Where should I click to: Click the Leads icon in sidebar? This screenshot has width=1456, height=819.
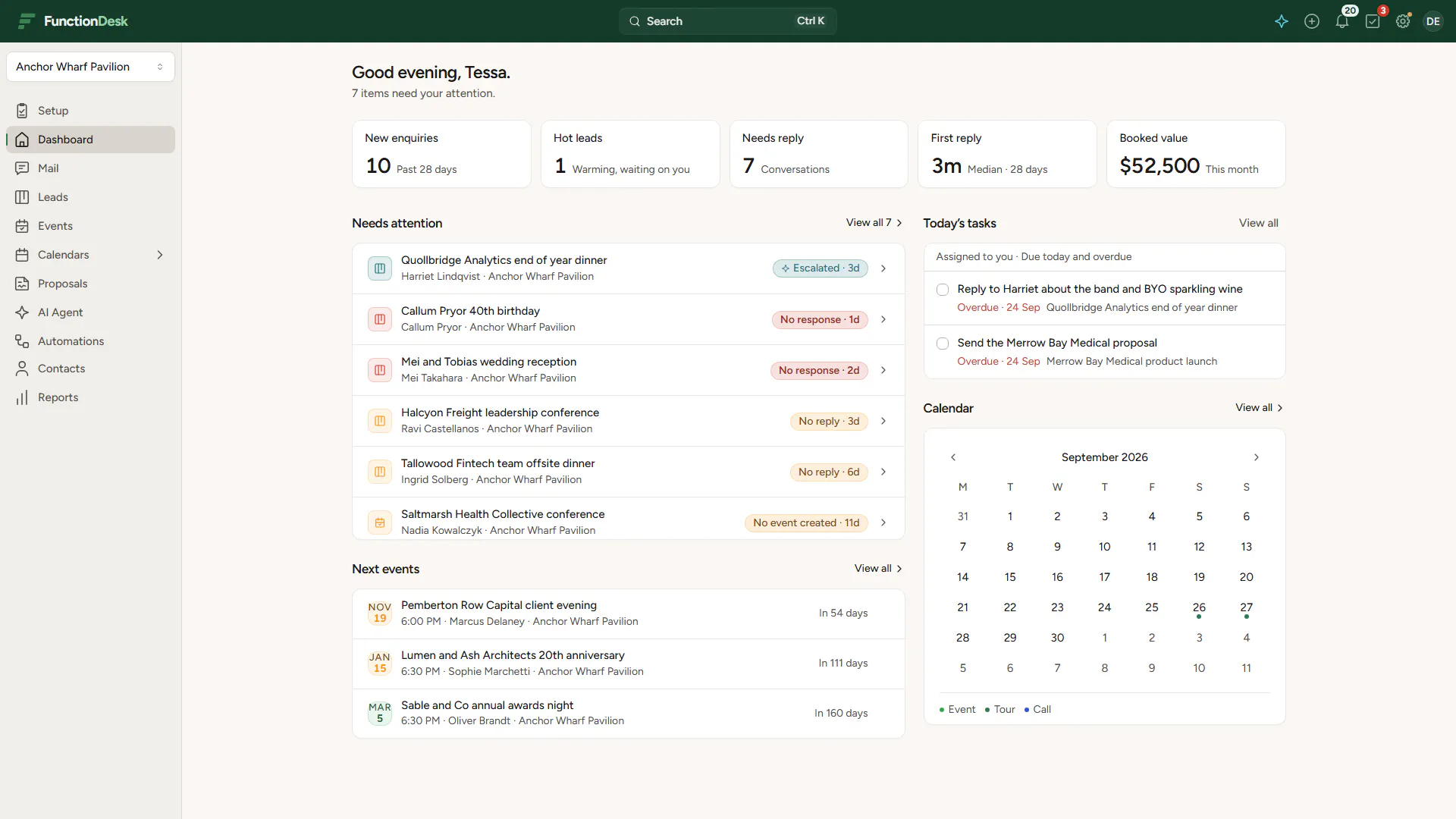coord(22,197)
